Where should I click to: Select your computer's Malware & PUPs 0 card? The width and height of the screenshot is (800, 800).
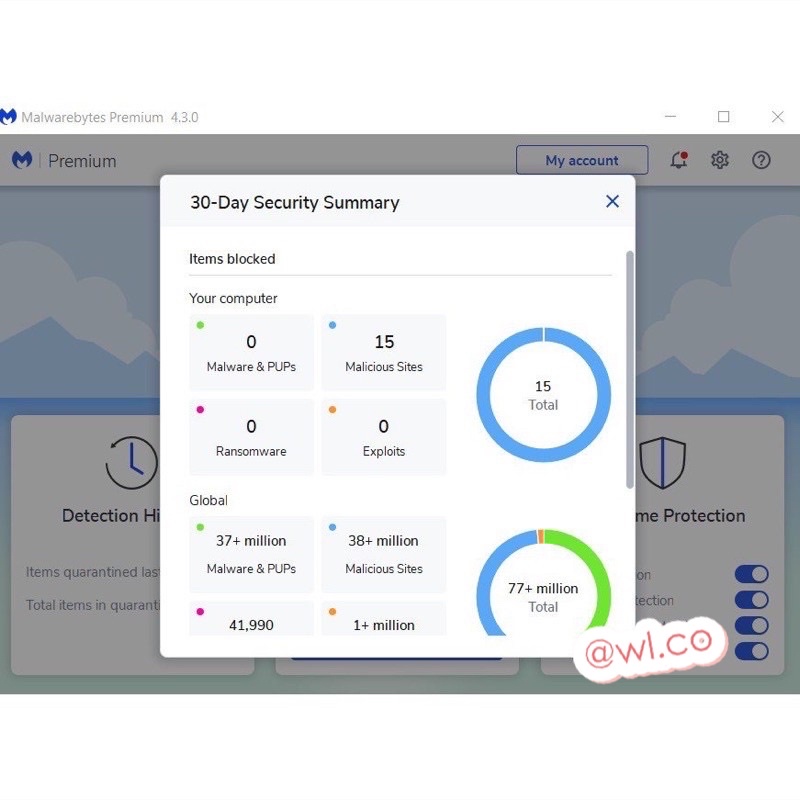point(251,352)
